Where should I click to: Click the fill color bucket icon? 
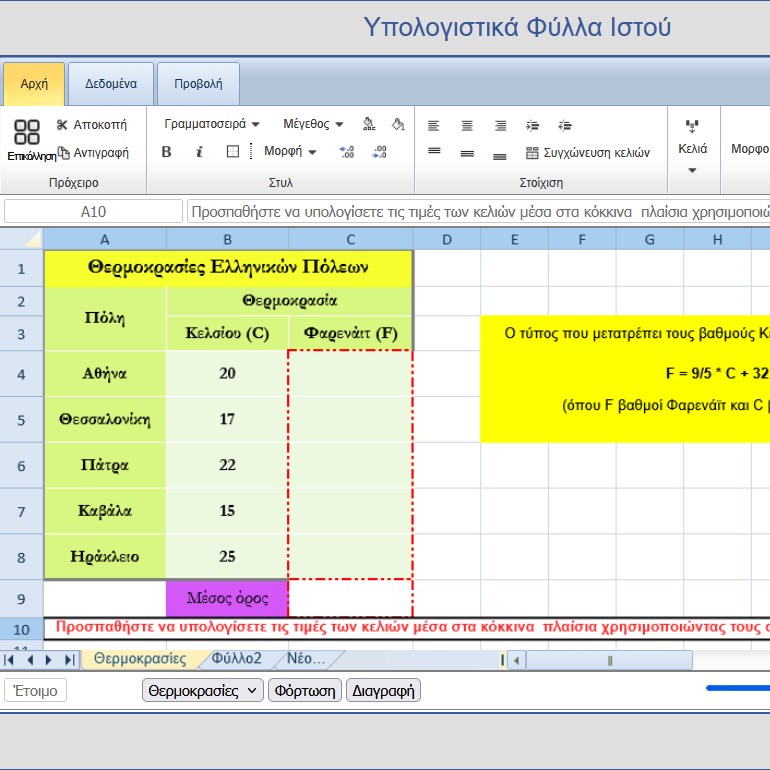pos(398,124)
